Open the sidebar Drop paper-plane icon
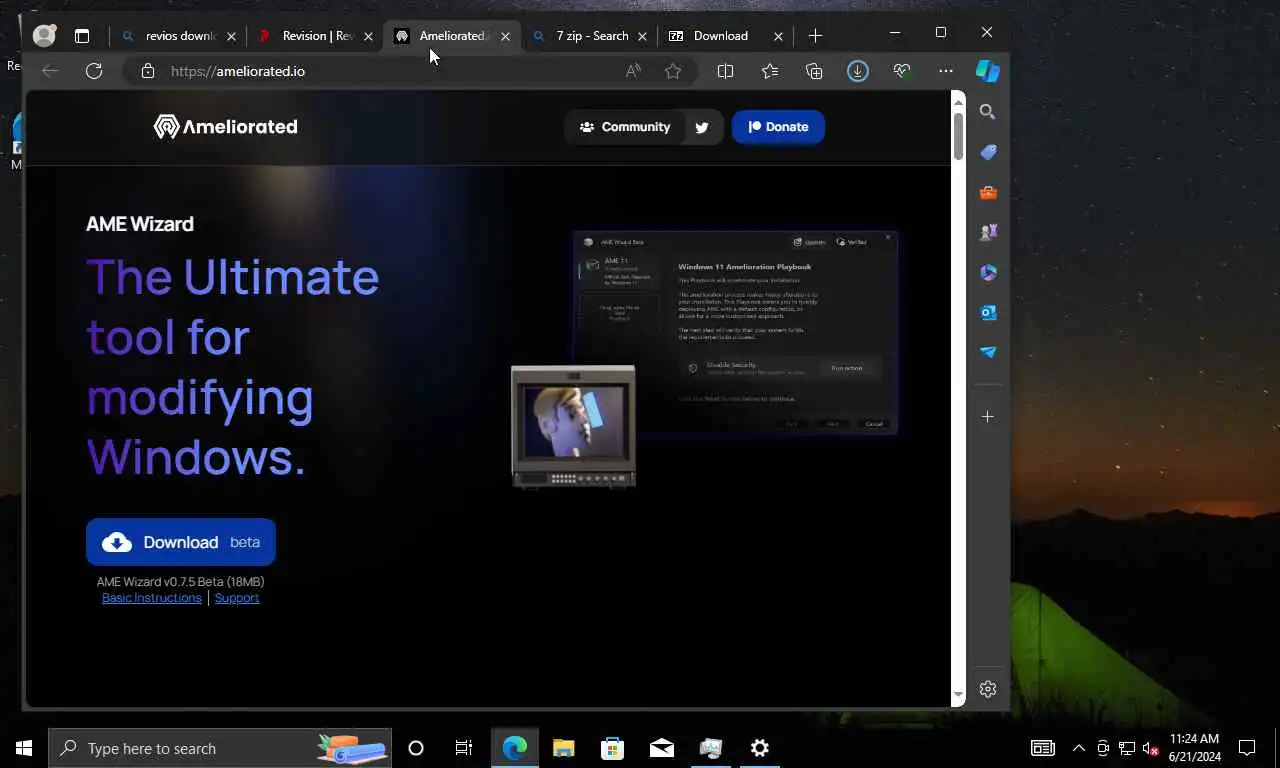This screenshot has height=768, width=1280. click(x=988, y=352)
